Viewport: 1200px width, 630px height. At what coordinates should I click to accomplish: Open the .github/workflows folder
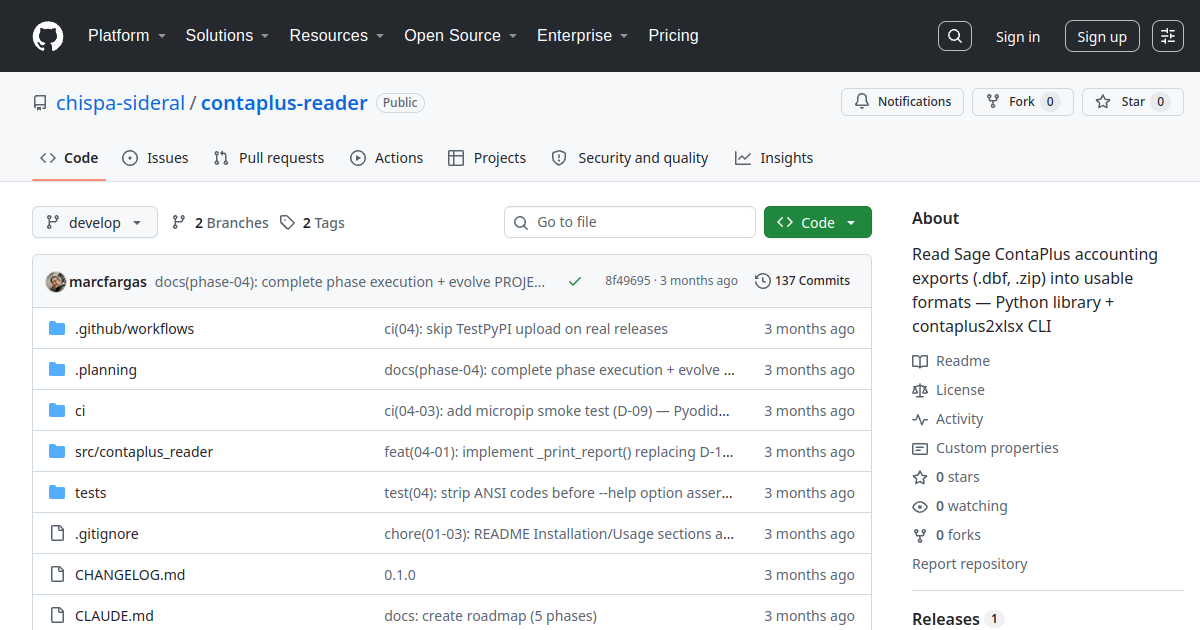(135, 329)
